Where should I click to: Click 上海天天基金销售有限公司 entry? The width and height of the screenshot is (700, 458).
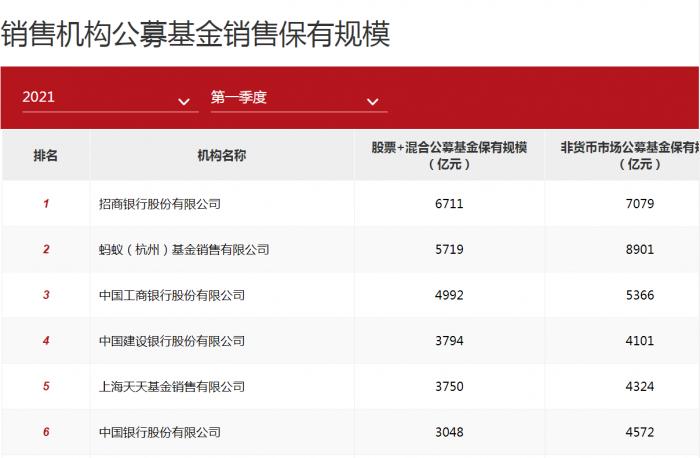[172, 387]
